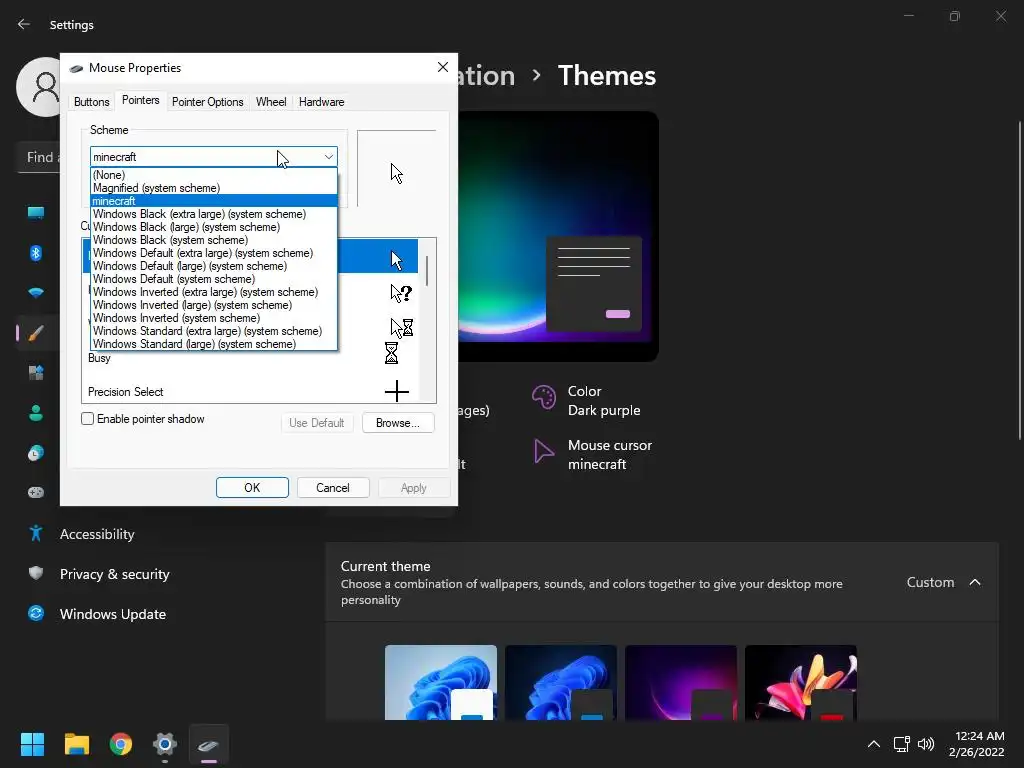This screenshot has height=768, width=1024.
Task: Open Privacy & security in sidebar
Action: pos(114,574)
